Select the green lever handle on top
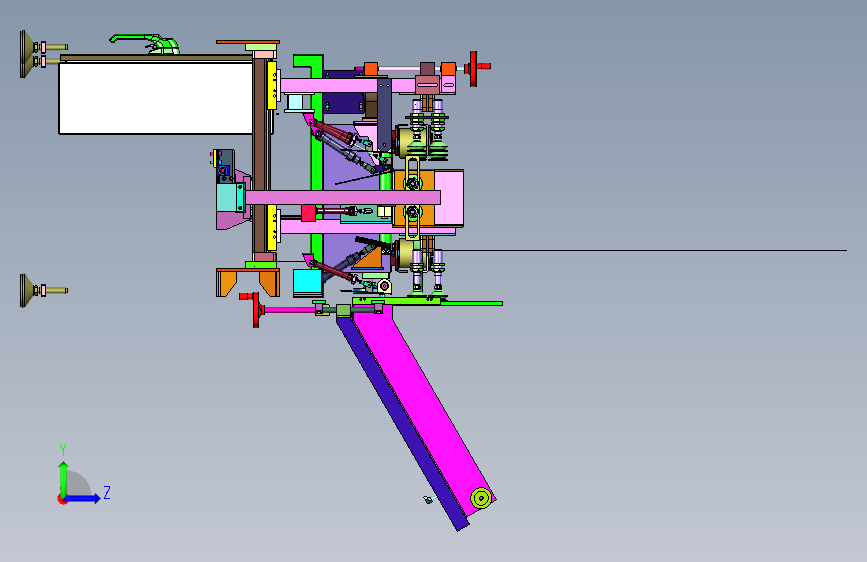Viewport: 867px width, 562px height. [145, 43]
